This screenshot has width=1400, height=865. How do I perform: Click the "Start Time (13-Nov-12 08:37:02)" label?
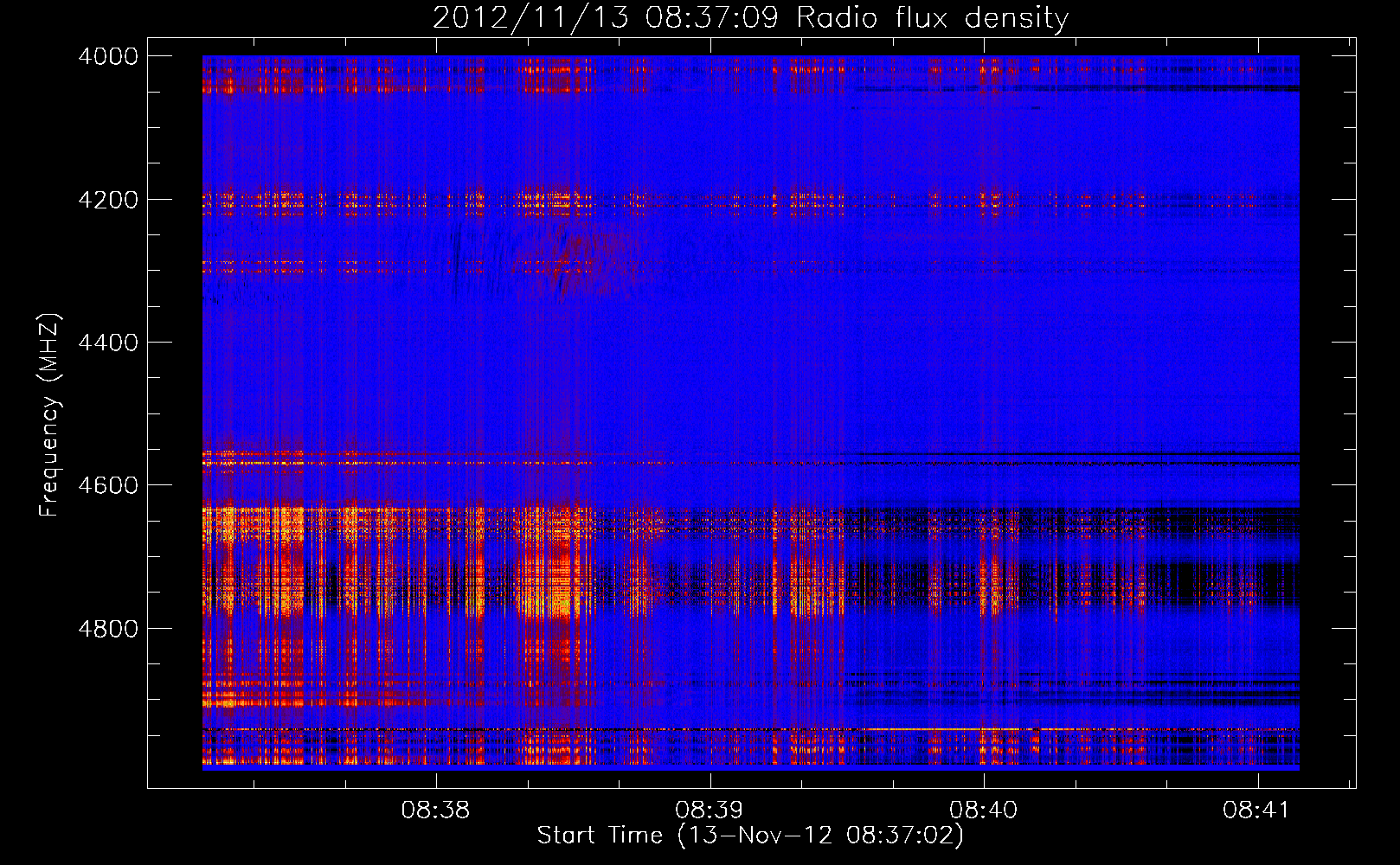[750, 836]
